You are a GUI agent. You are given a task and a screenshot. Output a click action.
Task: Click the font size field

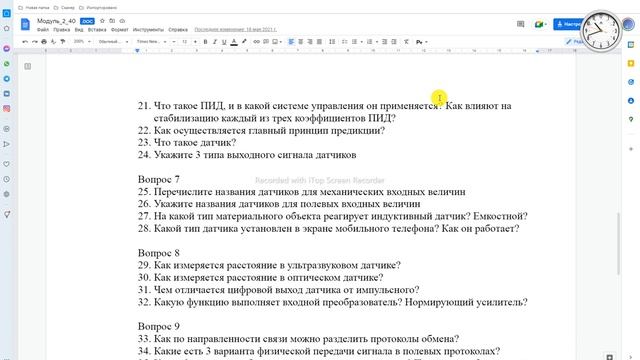184,42
